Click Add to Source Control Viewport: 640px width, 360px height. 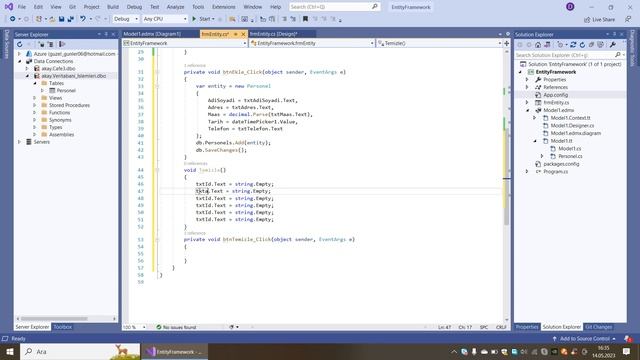[584, 338]
